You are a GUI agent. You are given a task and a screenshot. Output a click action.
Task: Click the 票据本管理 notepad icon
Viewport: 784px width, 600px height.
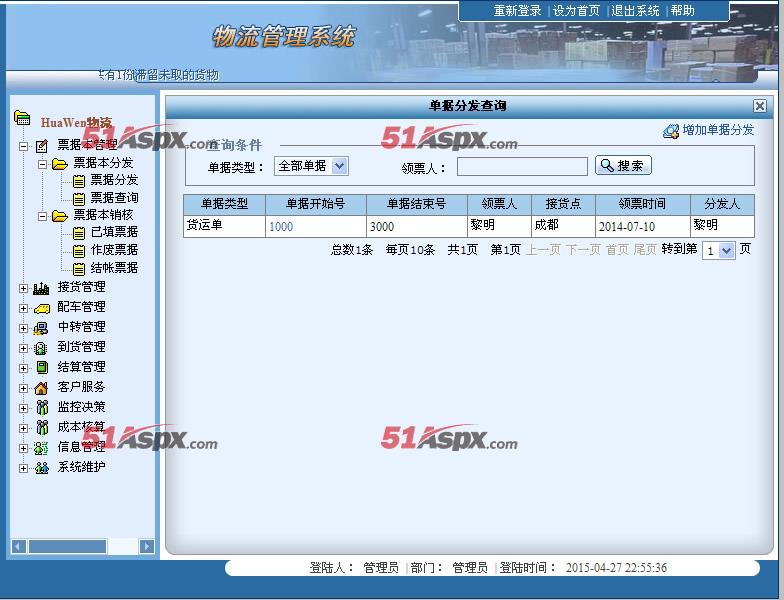pyautogui.click(x=42, y=146)
